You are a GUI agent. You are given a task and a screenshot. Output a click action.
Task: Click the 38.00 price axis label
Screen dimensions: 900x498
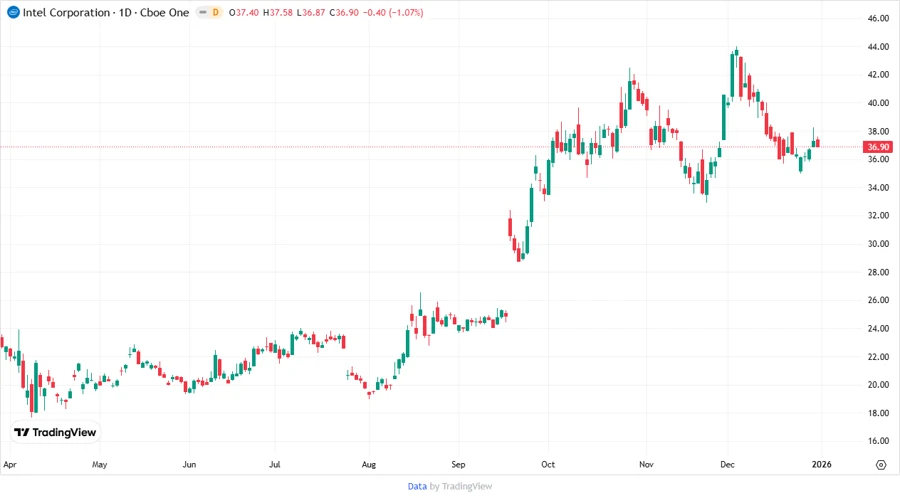point(878,131)
